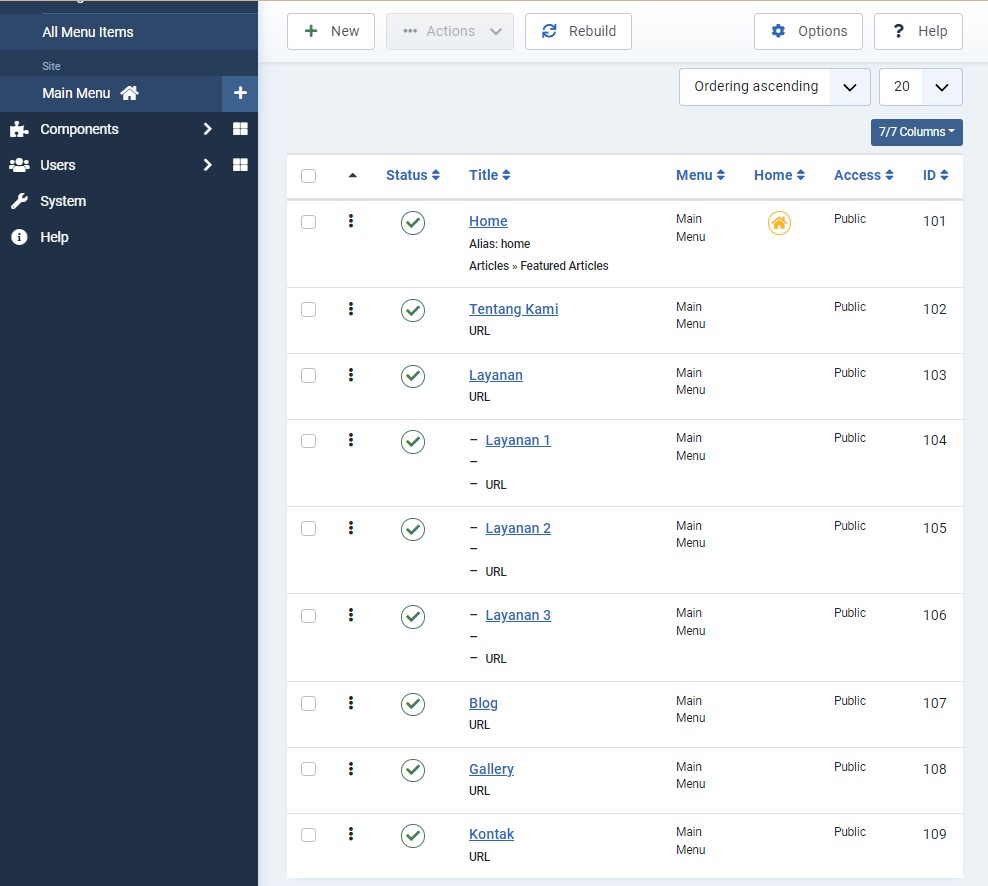Open All Menu Items in sidebar
The width and height of the screenshot is (988, 886).
(88, 32)
